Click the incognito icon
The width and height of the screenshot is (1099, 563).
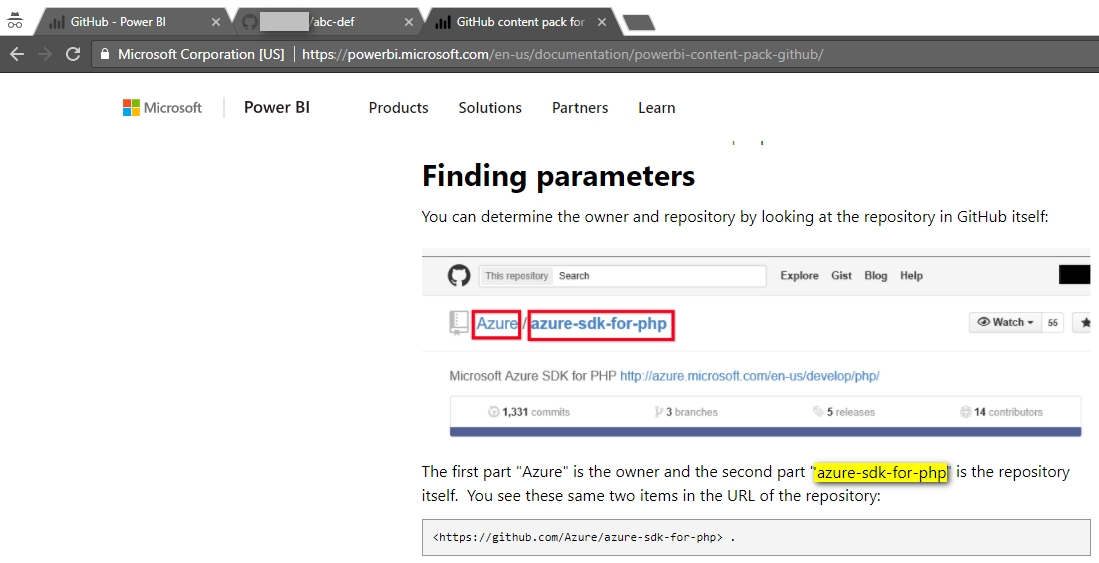coord(15,20)
